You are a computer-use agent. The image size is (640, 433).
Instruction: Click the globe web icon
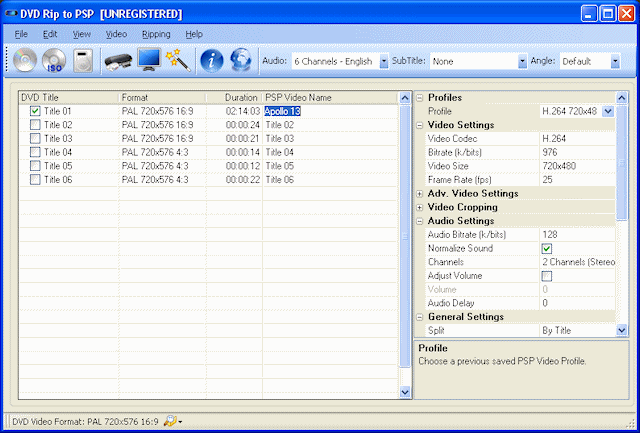pyautogui.click(x=241, y=60)
